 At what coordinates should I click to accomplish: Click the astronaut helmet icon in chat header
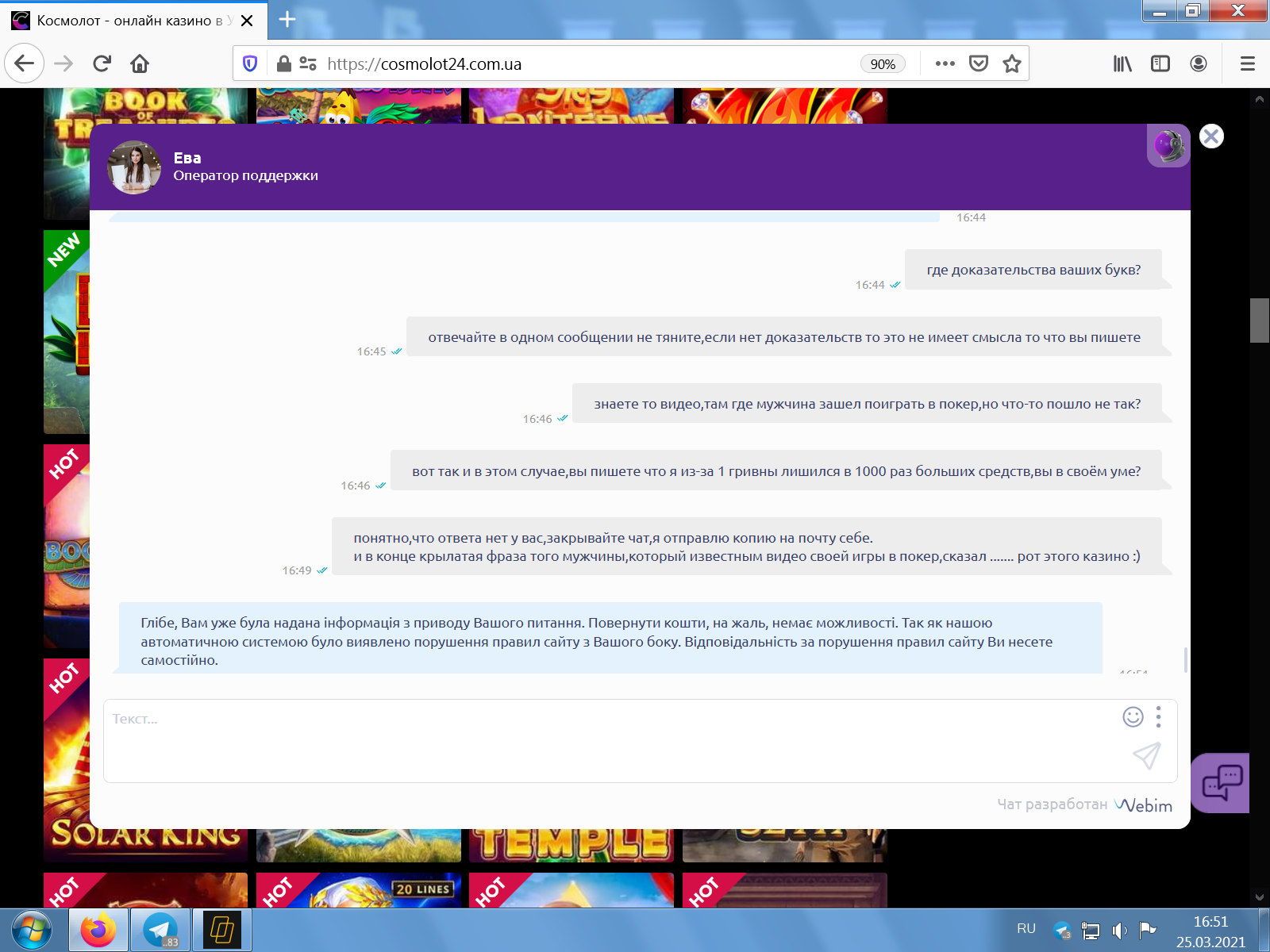point(1168,146)
